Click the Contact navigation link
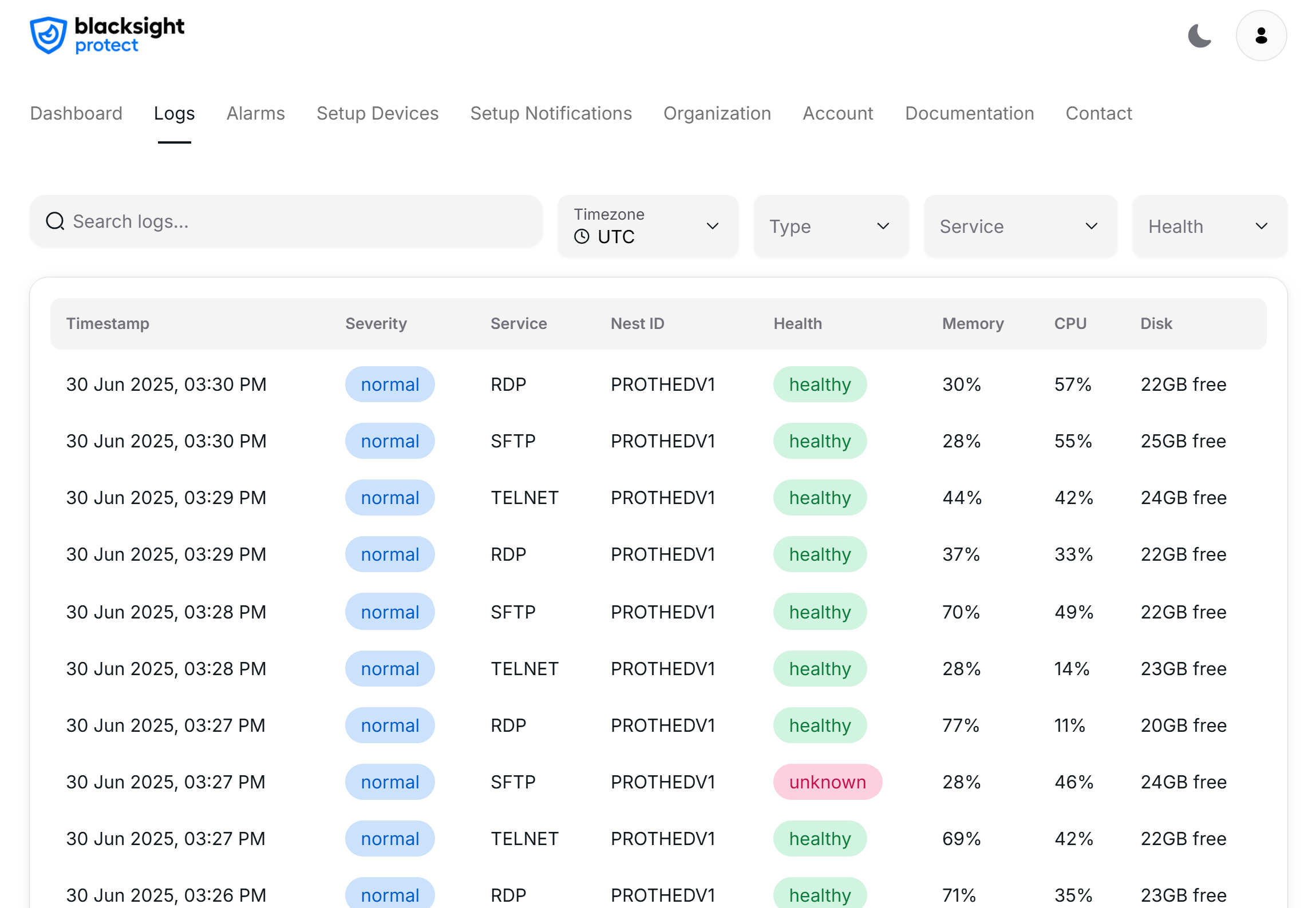The image size is (1316, 908). coord(1098,113)
